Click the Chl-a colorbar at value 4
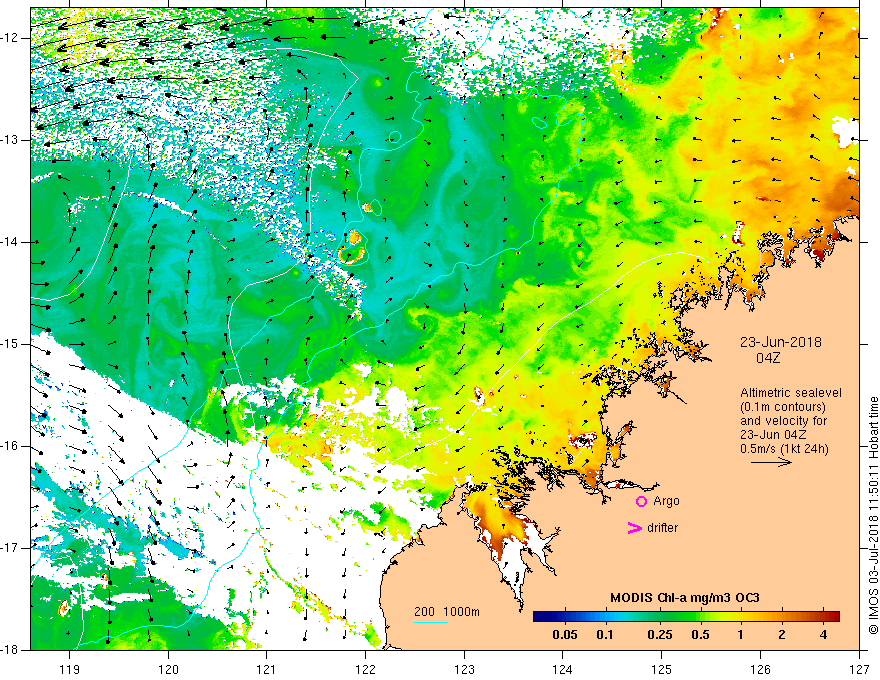This screenshot has height=680, width=880. click(x=823, y=617)
